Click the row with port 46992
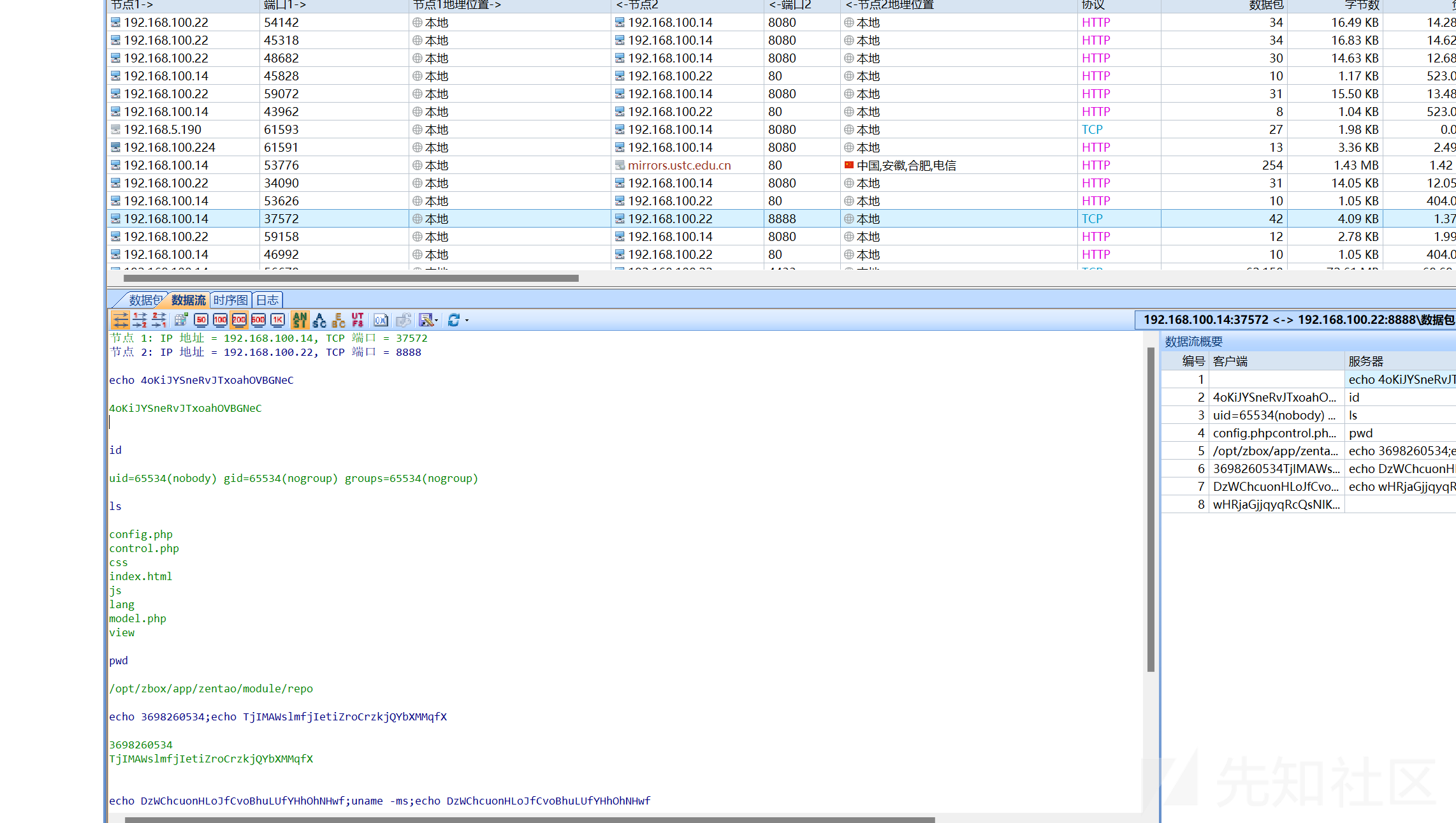Screen dimensions: 1456x823 (782, 254)
